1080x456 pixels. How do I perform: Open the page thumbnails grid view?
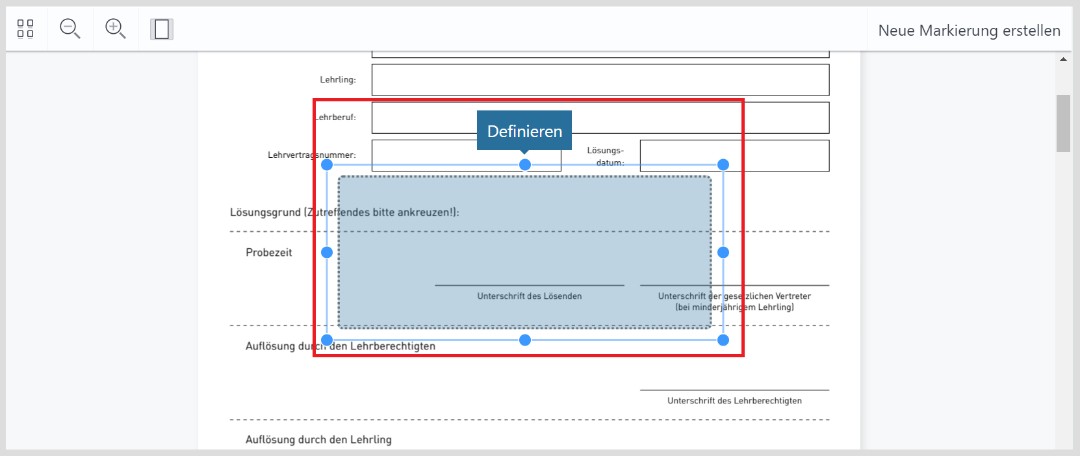pyautogui.click(x=25, y=29)
